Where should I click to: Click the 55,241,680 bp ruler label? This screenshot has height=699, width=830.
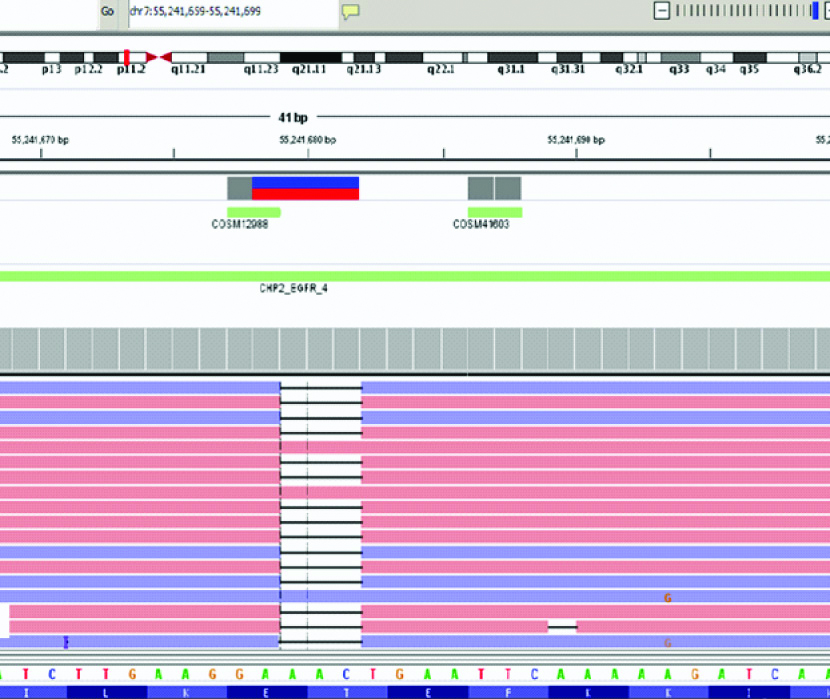click(x=307, y=140)
